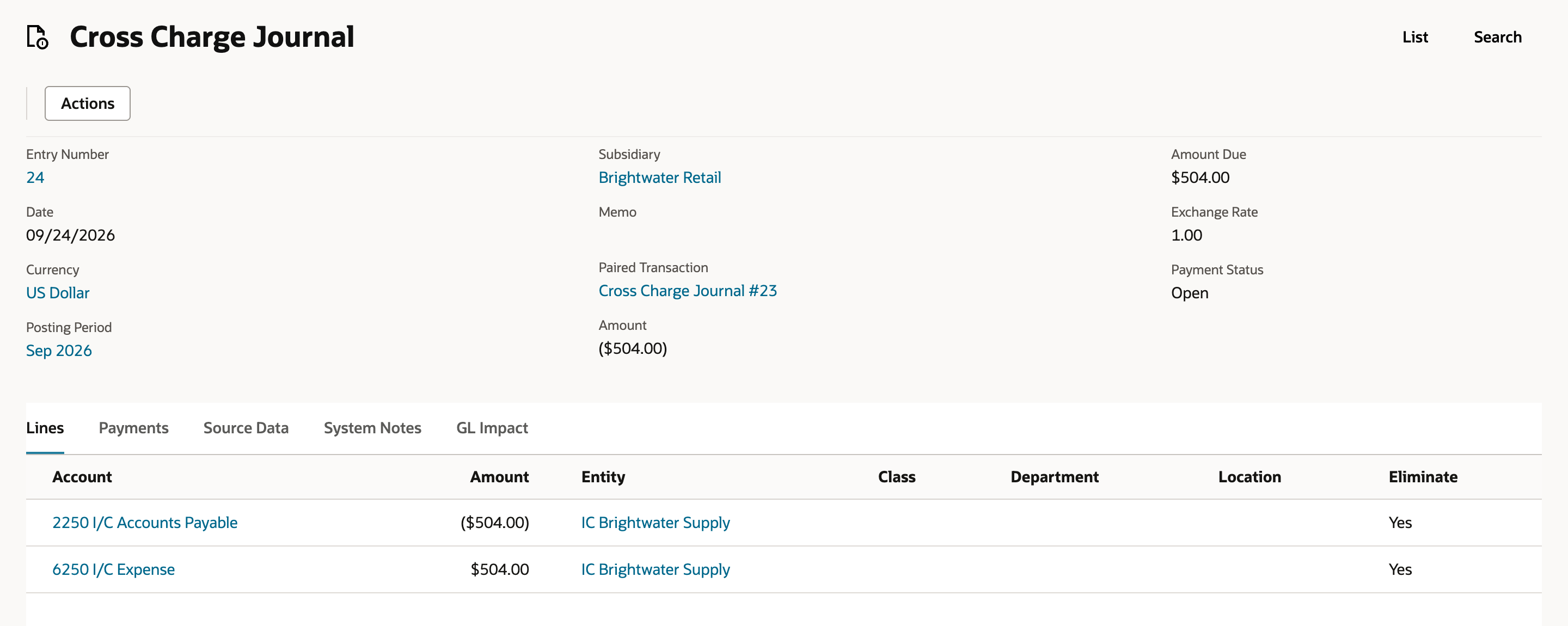Select the header Amount value ($504.00)
The image size is (1568, 626).
[633, 348]
